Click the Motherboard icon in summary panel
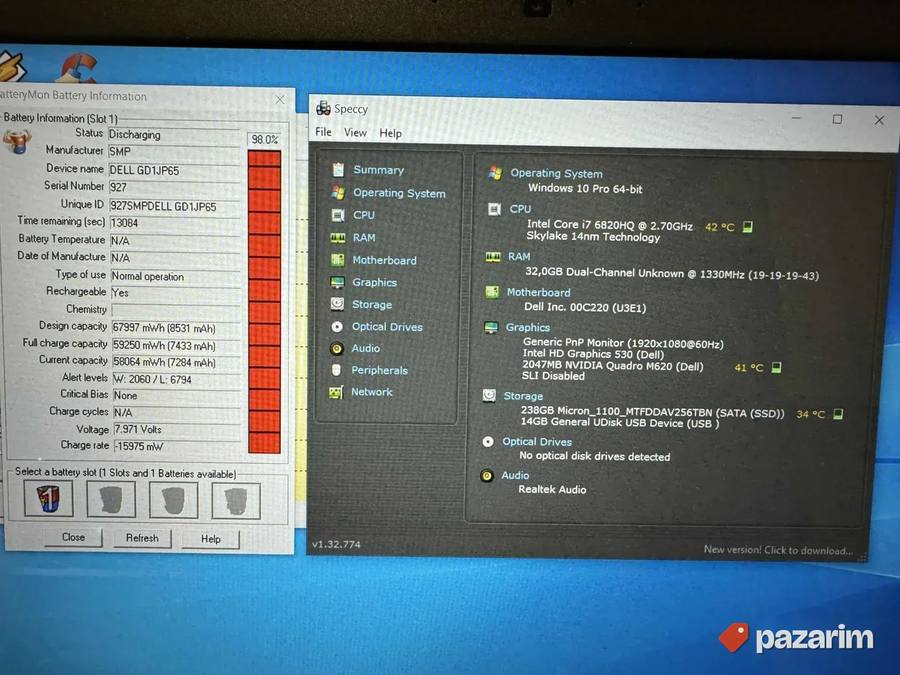 (x=492, y=292)
